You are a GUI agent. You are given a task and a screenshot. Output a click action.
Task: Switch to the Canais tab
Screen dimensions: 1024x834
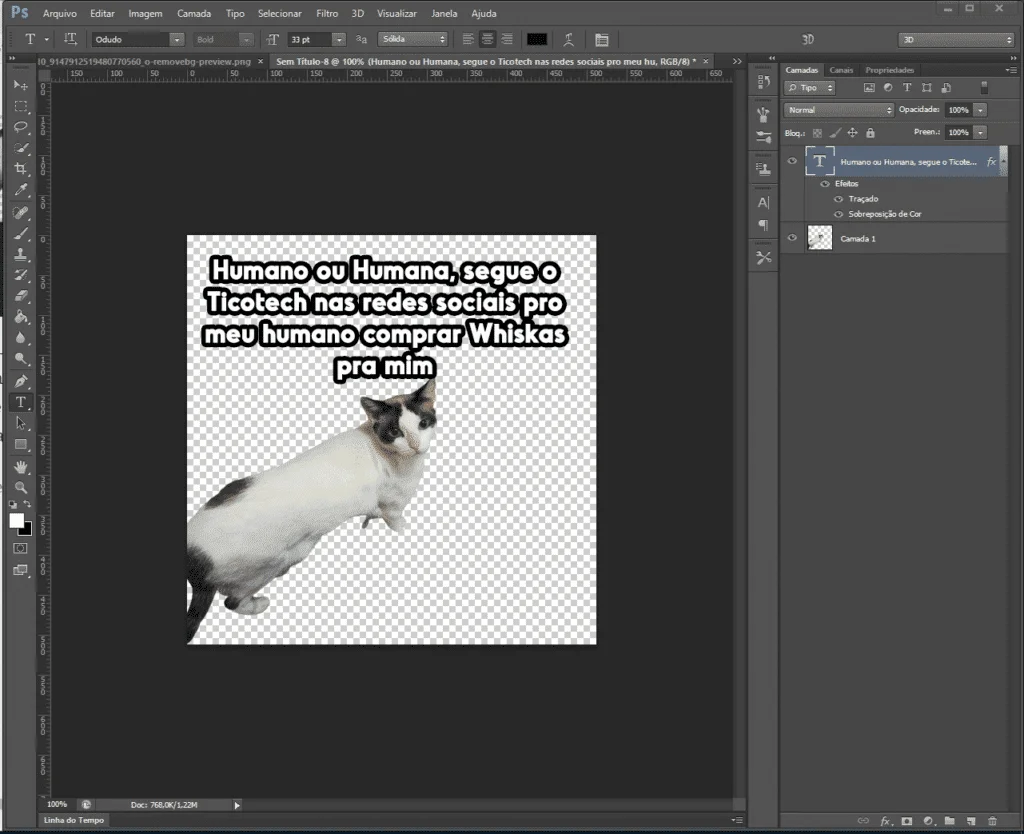[x=841, y=70]
